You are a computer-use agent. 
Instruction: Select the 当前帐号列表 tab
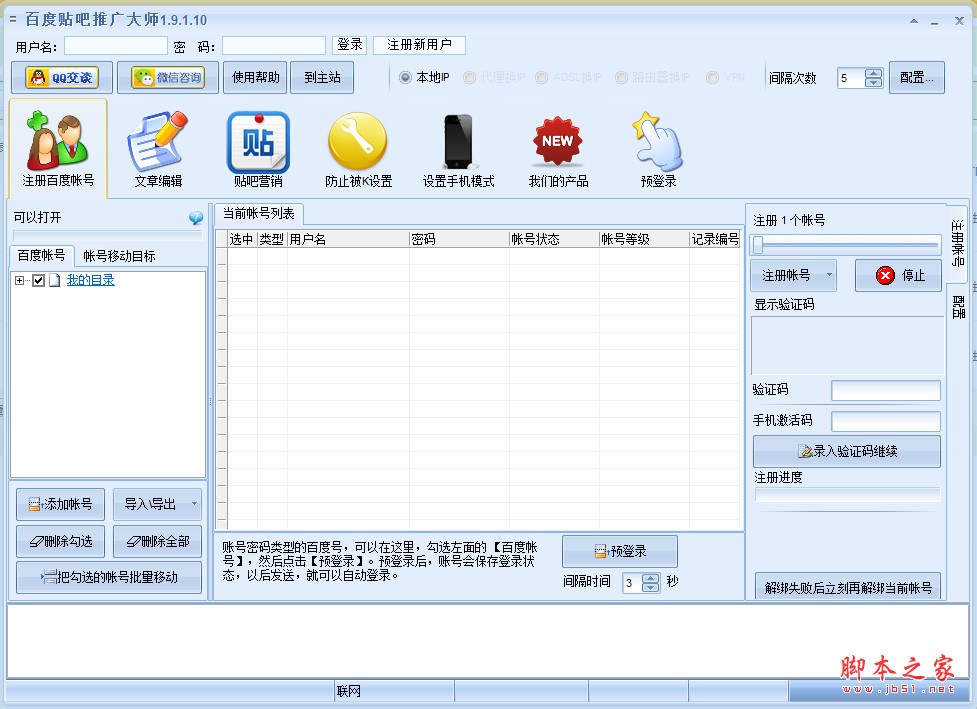(x=258, y=213)
